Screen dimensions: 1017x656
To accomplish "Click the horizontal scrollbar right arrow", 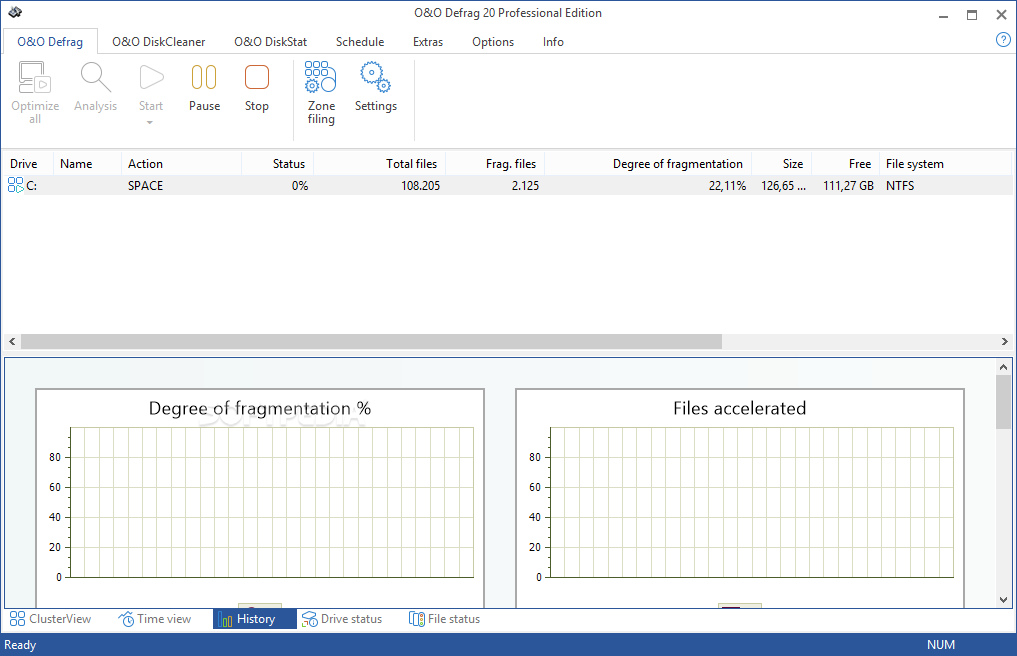I will coord(1004,341).
